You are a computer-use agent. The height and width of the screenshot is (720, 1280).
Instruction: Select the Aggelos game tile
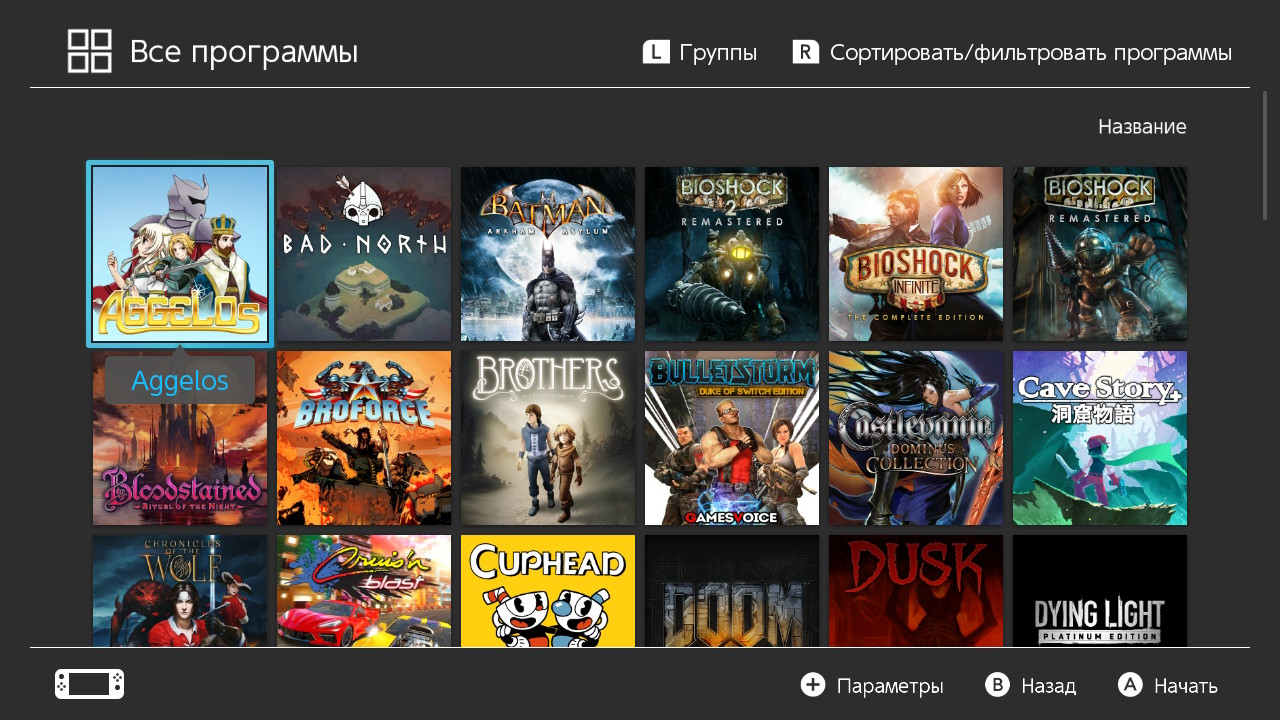click(x=180, y=254)
